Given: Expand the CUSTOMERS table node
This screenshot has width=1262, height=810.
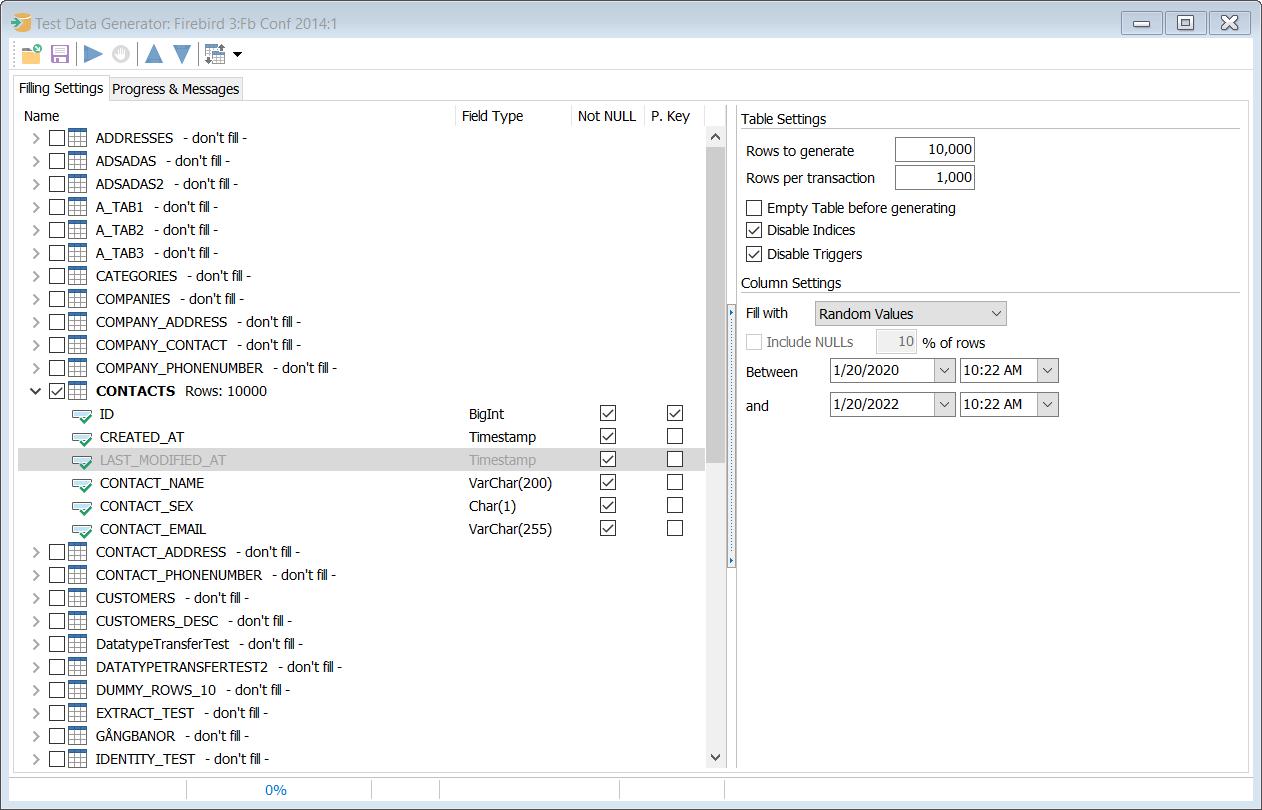Looking at the screenshot, I should click(36, 598).
